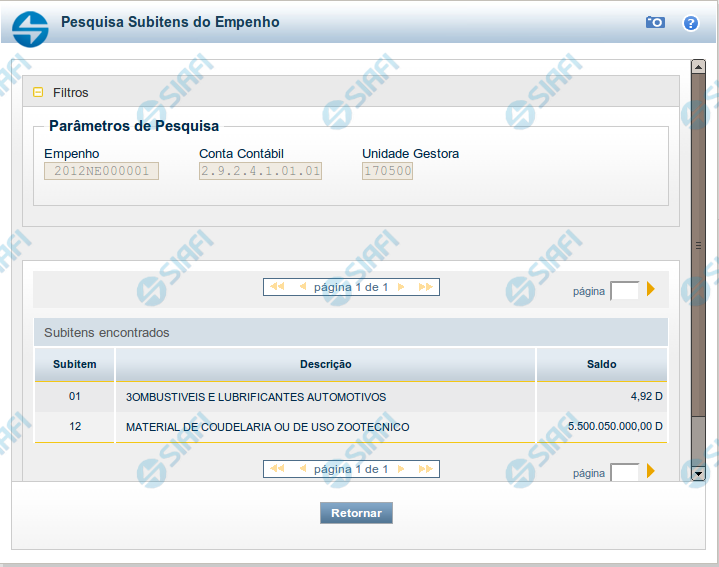Click the Unidade Gestora field 170500
The height and width of the screenshot is (567, 719).
point(387,171)
